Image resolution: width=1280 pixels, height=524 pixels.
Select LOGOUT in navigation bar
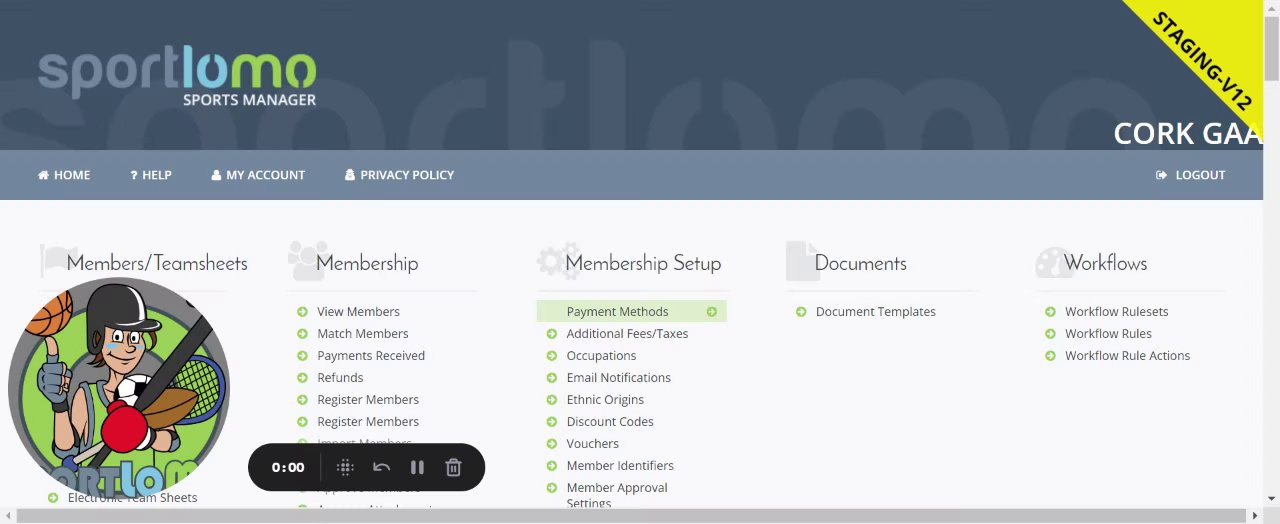(x=1200, y=175)
